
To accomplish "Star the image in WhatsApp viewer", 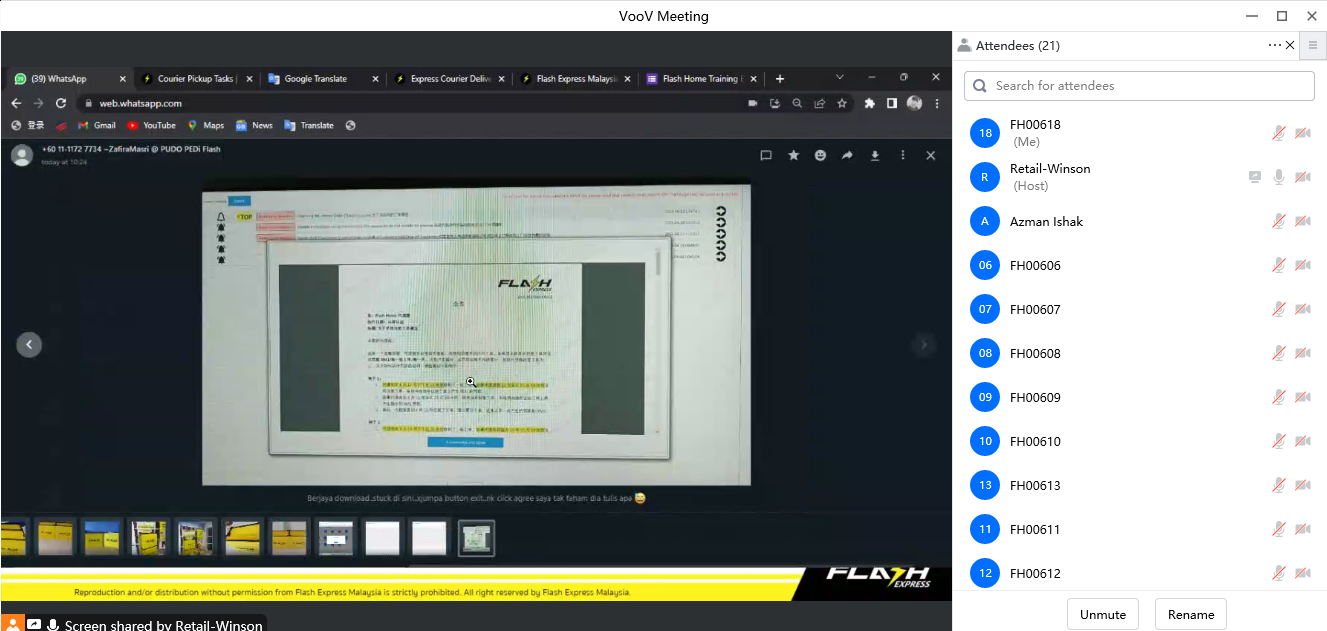I will point(793,155).
